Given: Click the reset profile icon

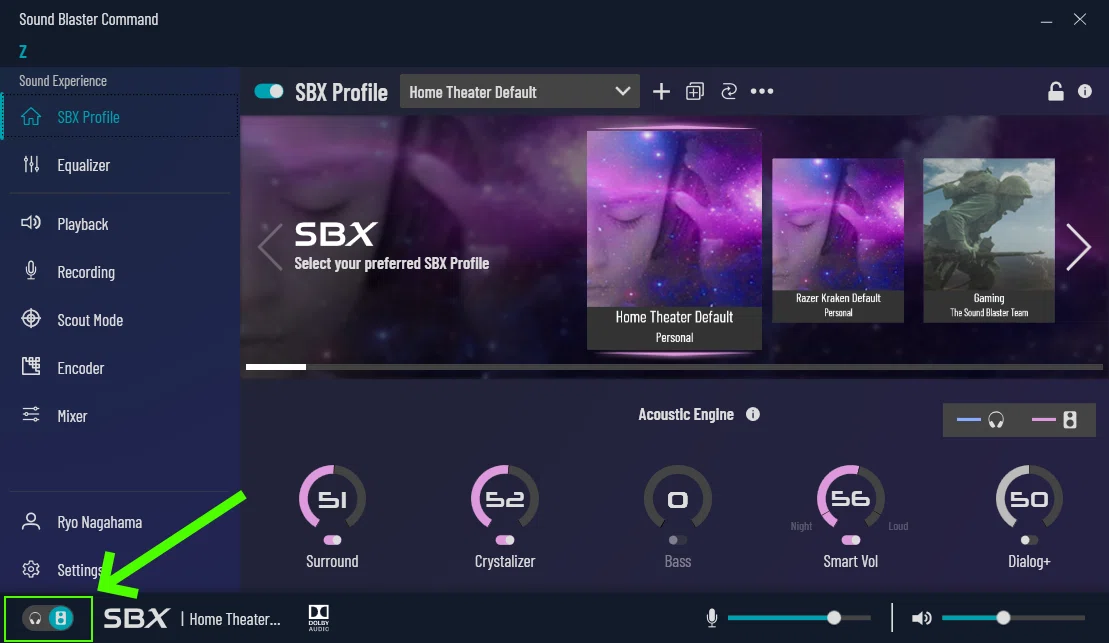Looking at the screenshot, I should pyautogui.click(x=728, y=91).
